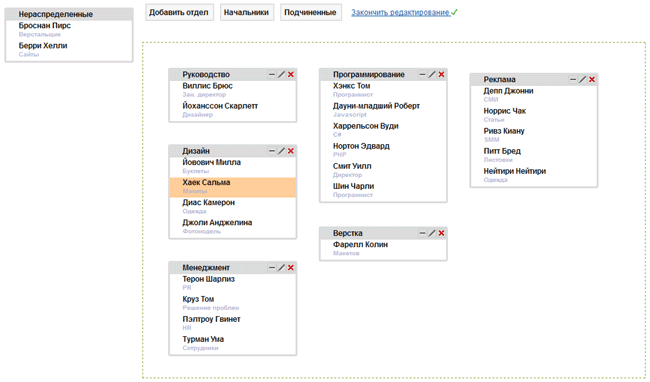Collapse the Менеджмент department panel
650x382 pixels.
pos(272,268)
